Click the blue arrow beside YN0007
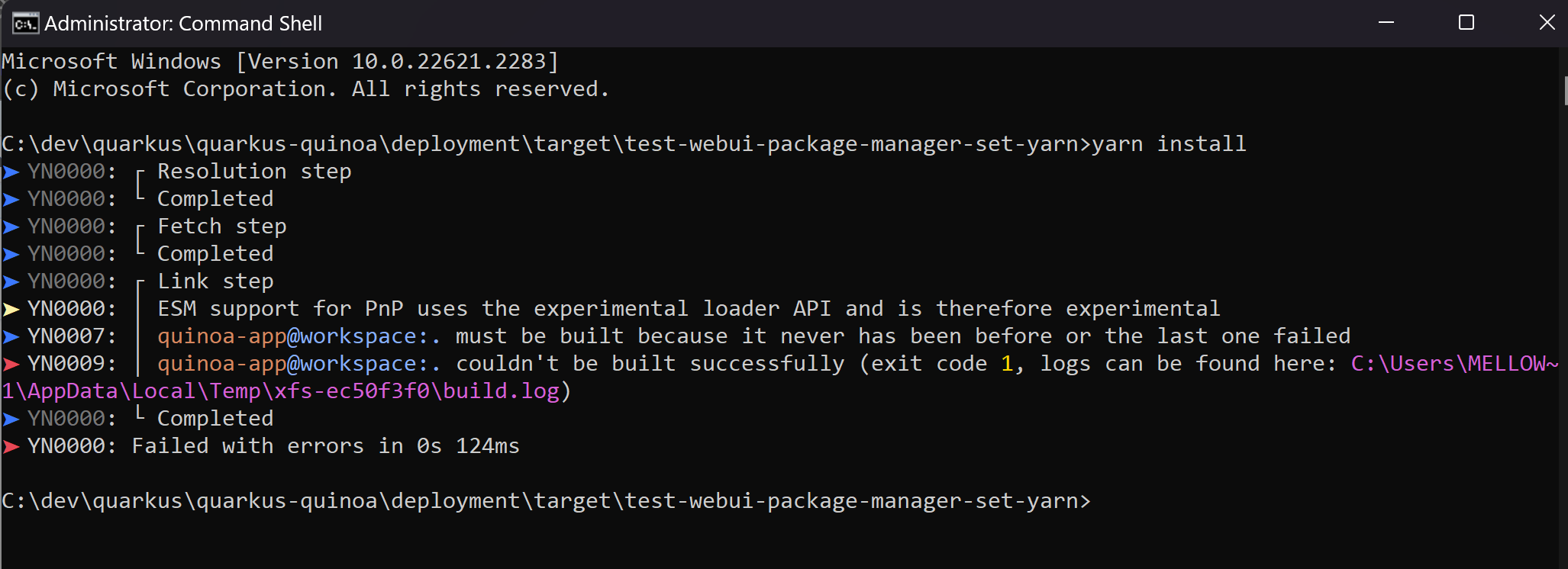The image size is (1568, 569). pyautogui.click(x=11, y=336)
